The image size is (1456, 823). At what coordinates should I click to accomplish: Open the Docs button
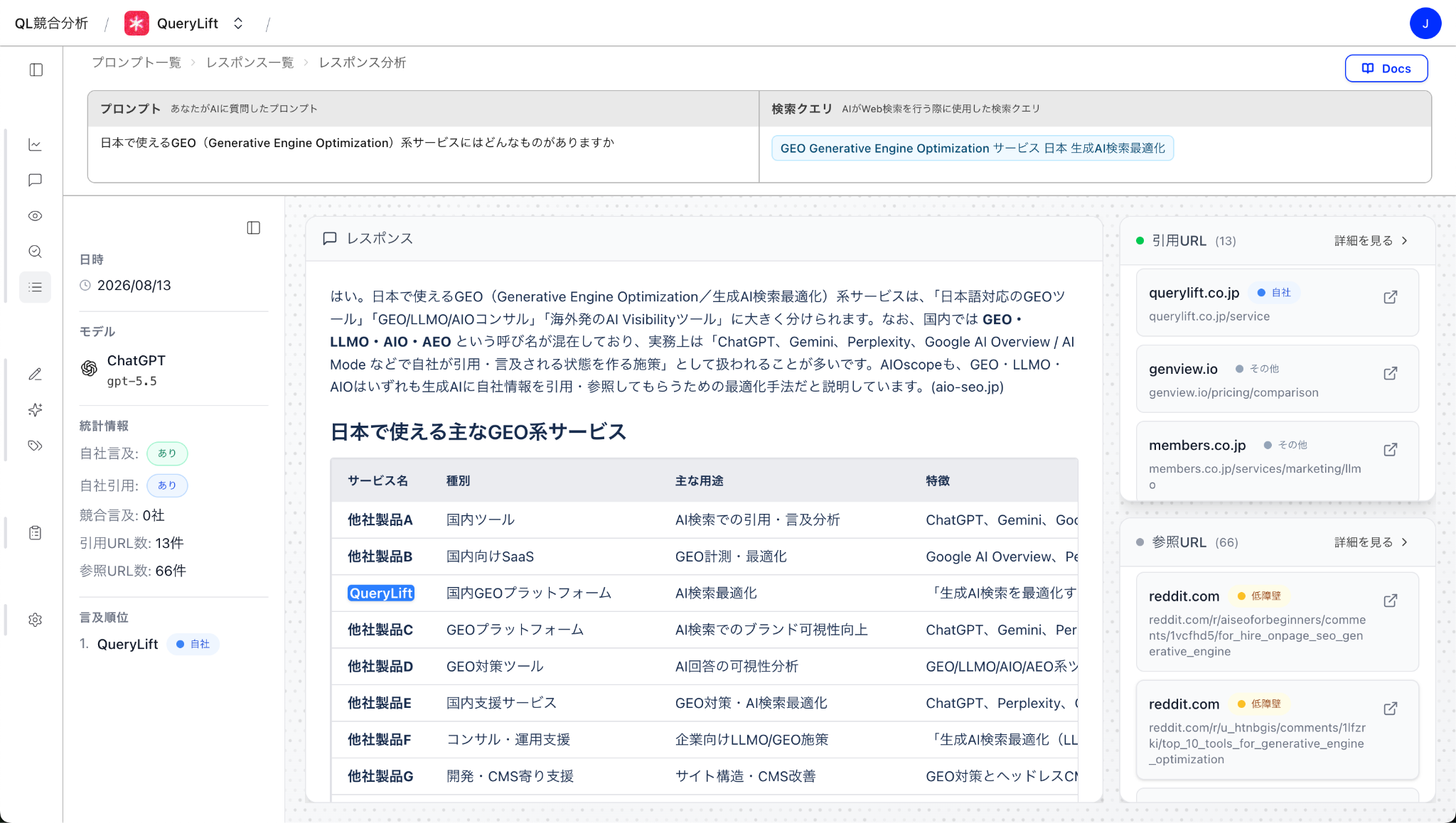pyautogui.click(x=1386, y=68)
